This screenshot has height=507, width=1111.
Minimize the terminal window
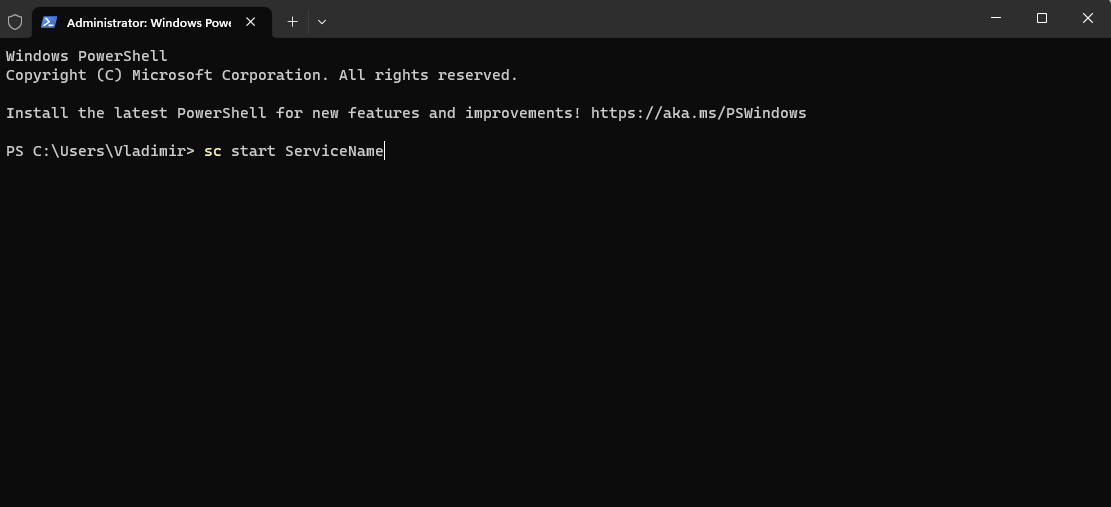pyautogui.click(x=996, y=18)
